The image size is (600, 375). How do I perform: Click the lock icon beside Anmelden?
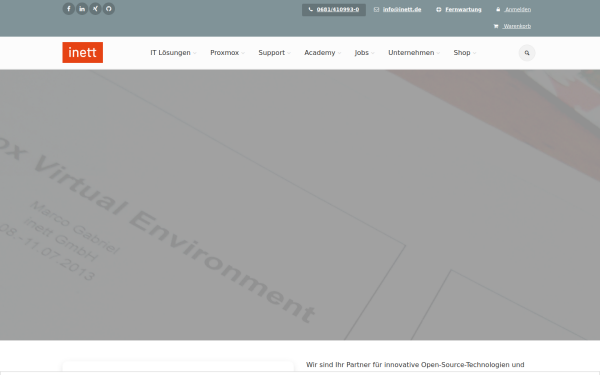pos(498,10)
